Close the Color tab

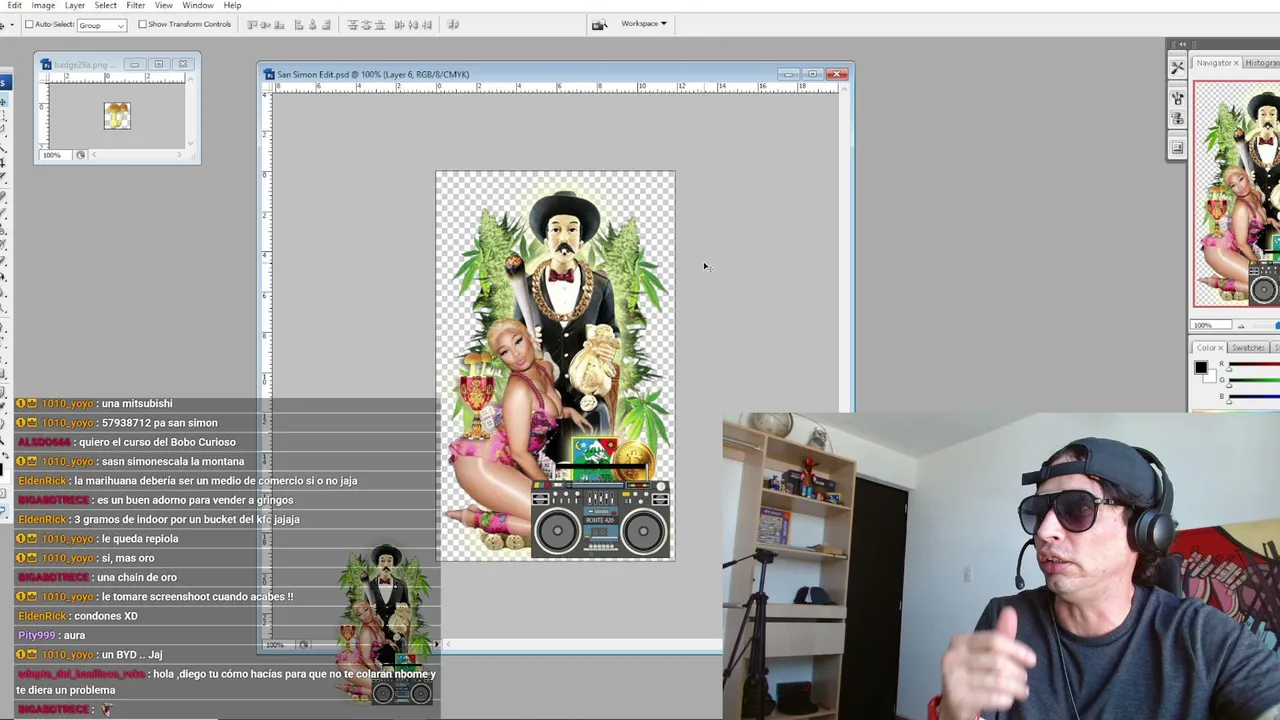1221,348
